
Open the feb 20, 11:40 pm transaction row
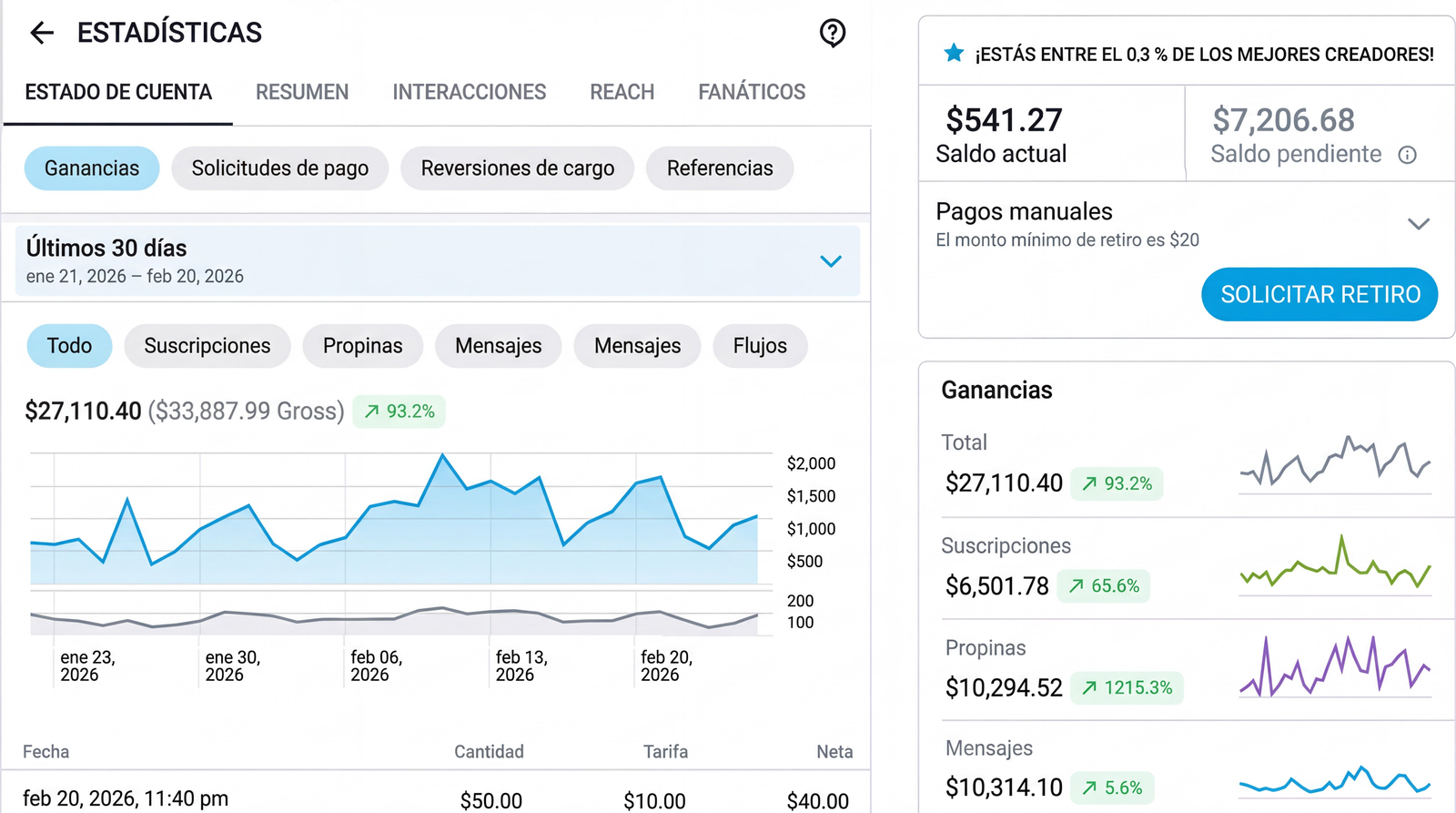pyautogui.click(x=435, y=798)
